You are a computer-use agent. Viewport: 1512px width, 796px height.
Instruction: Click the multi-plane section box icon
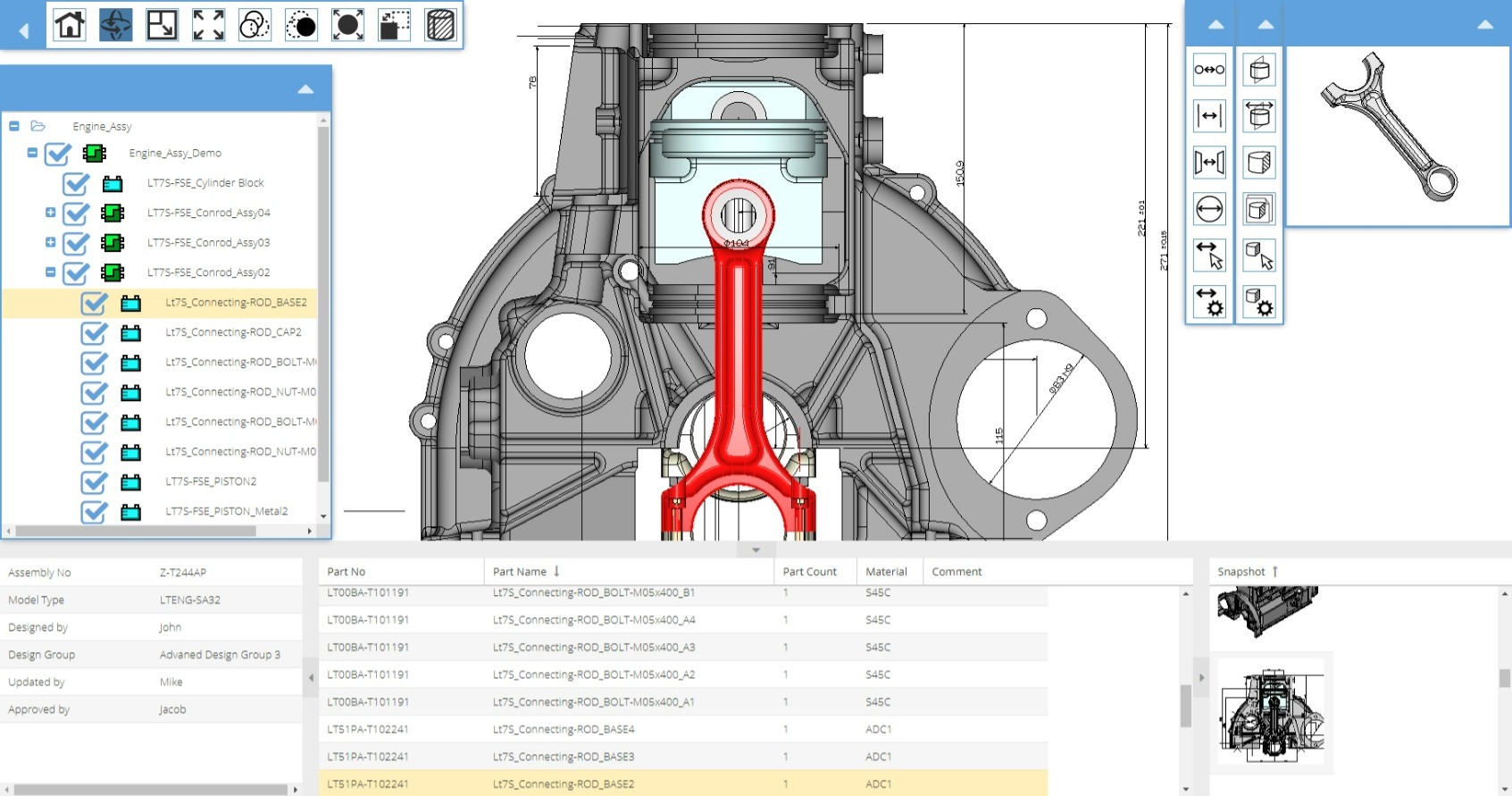pos(1259,209)
